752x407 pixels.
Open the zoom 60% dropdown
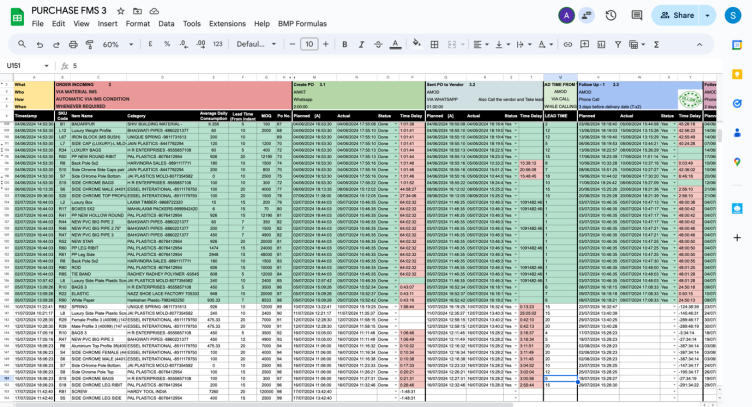pyautogui.click(x=118, y=44)
